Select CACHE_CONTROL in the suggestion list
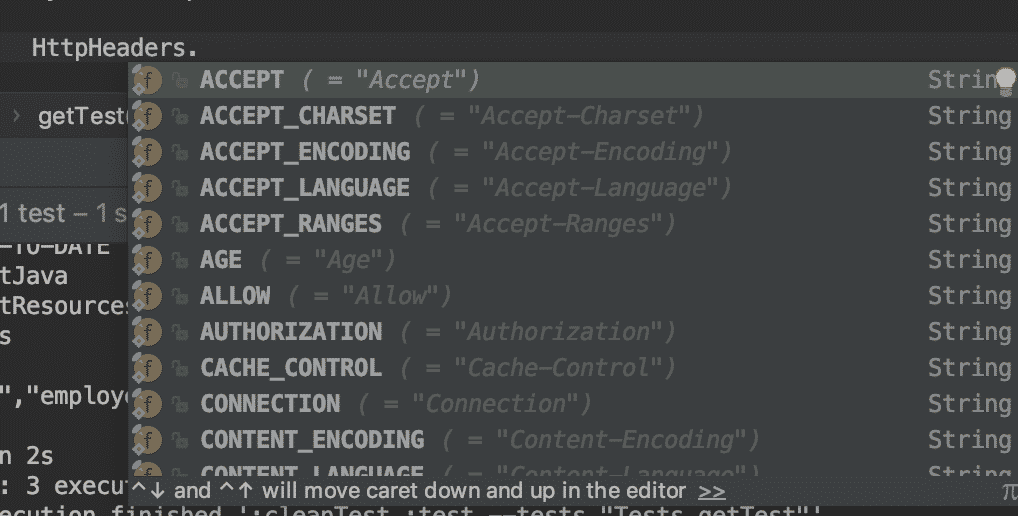This screenshot has width=1018, height=516. pos(290,368)
